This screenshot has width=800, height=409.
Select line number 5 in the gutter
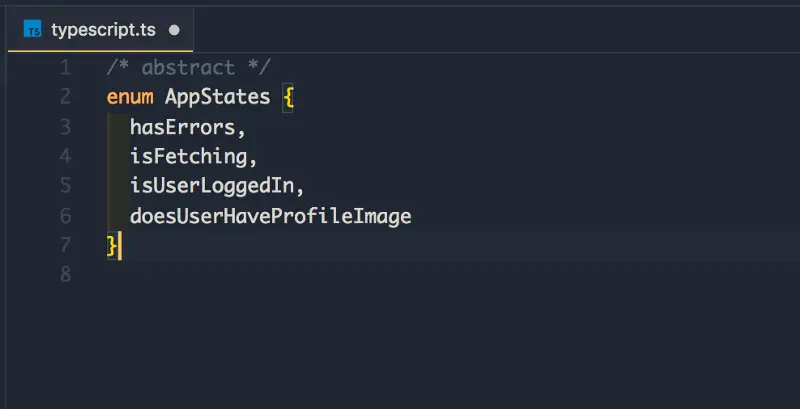(66, 186)
